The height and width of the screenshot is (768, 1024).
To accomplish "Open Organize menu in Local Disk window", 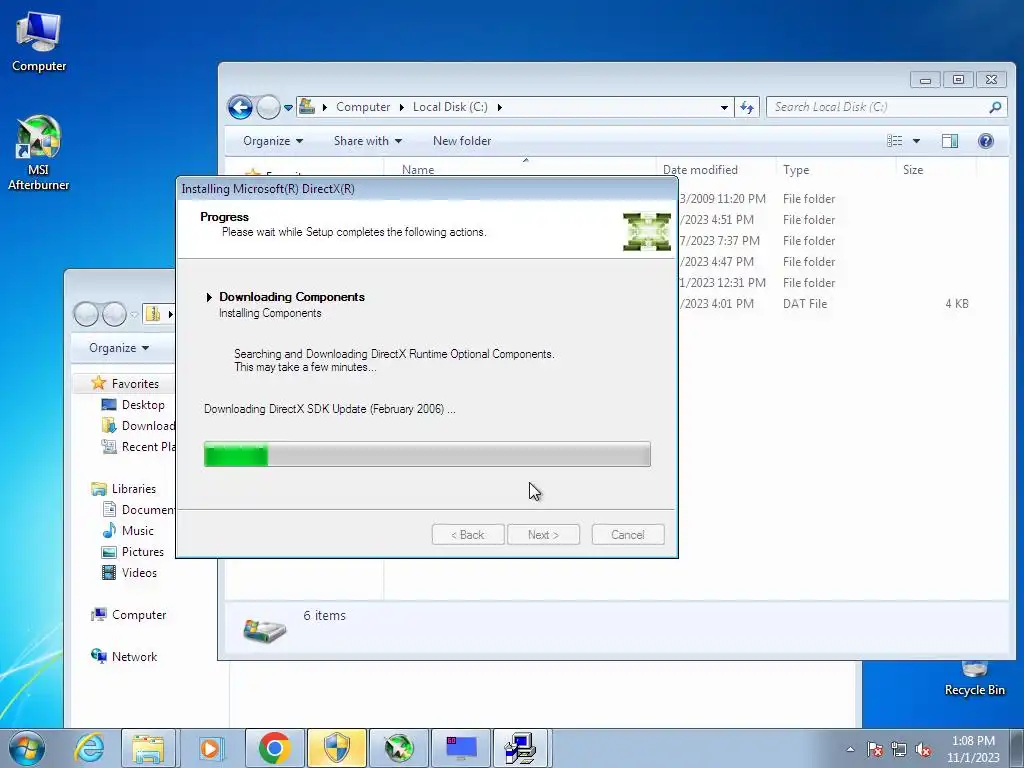I will click(273, 141).
